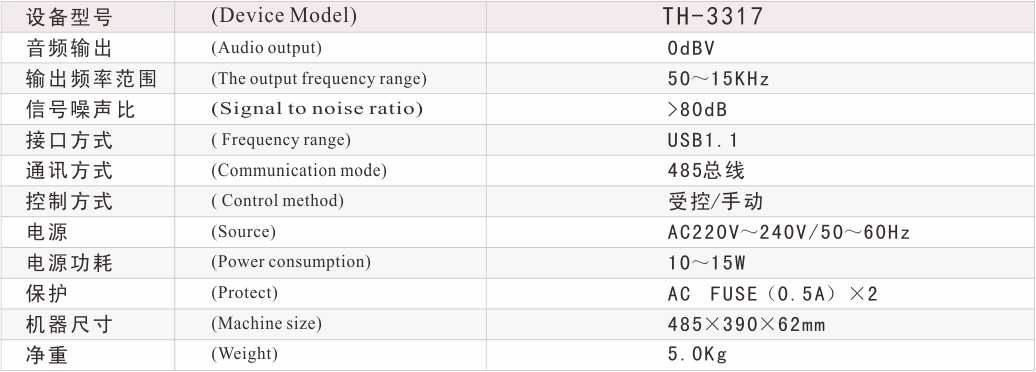Screen dimensions: 1036x372
Task: Select the 输出频率范围 row label
Action: (x=91, y=79)
